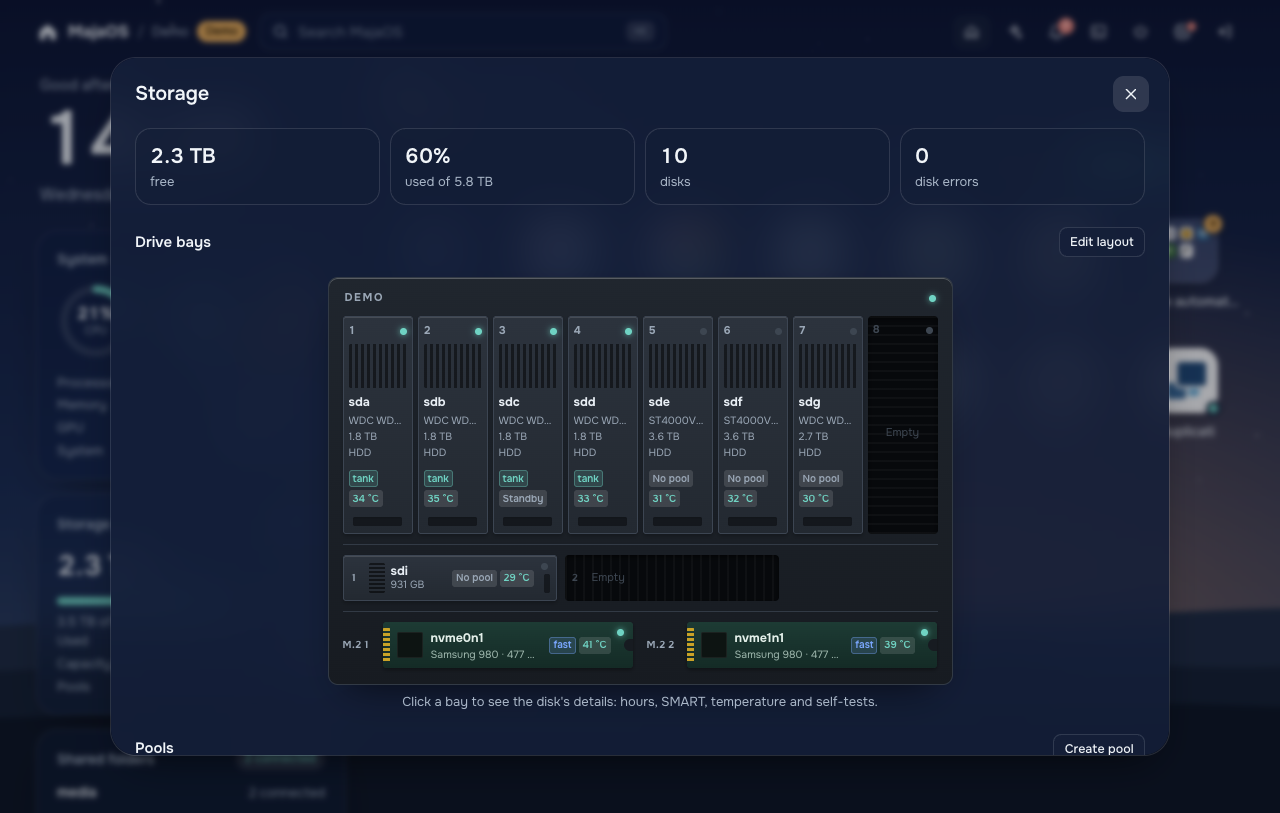
Task: Select the sdf drive bay
Action: [x=753, y=425]
